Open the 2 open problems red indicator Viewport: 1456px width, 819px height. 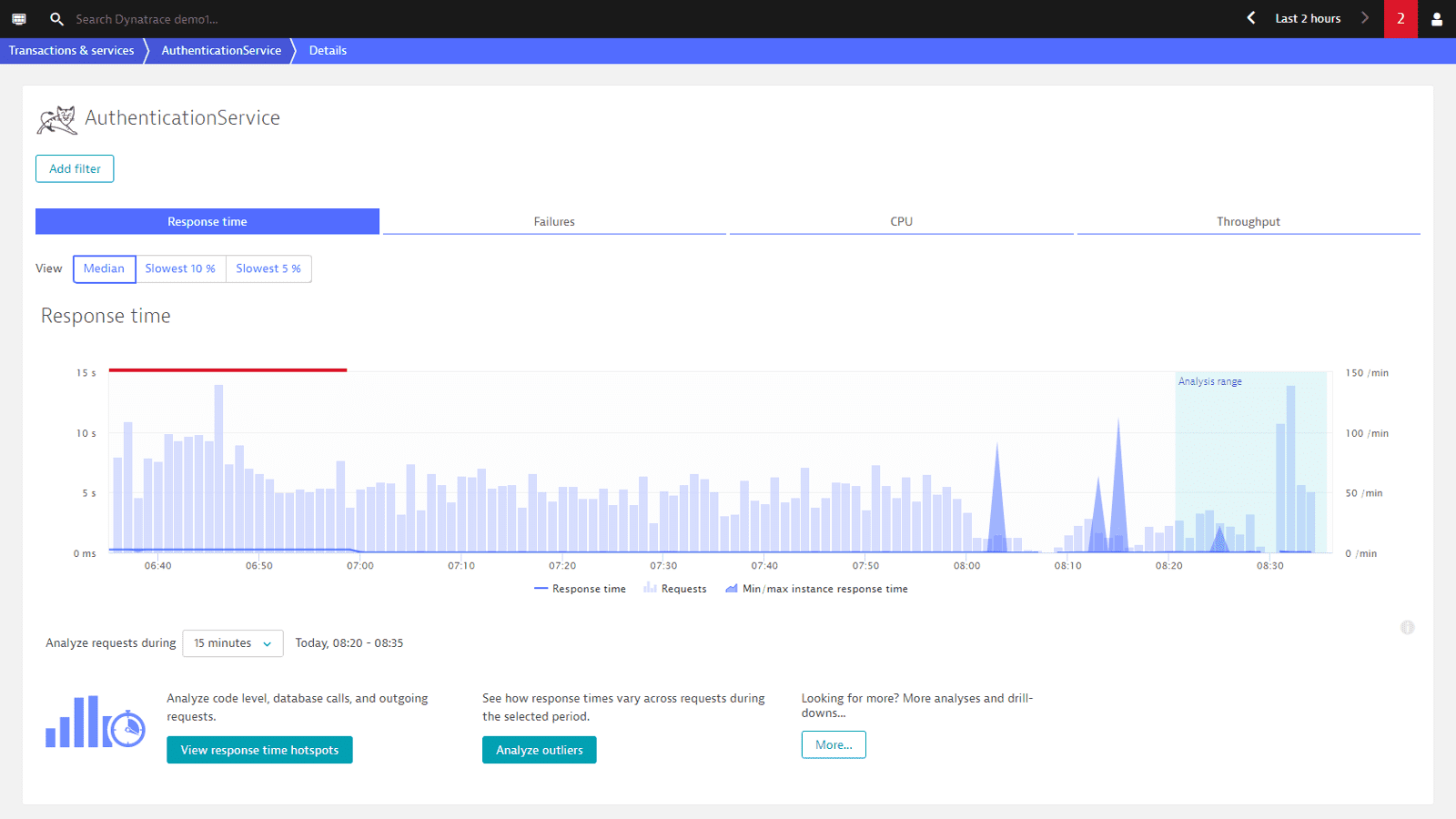tap(1400, 18)
